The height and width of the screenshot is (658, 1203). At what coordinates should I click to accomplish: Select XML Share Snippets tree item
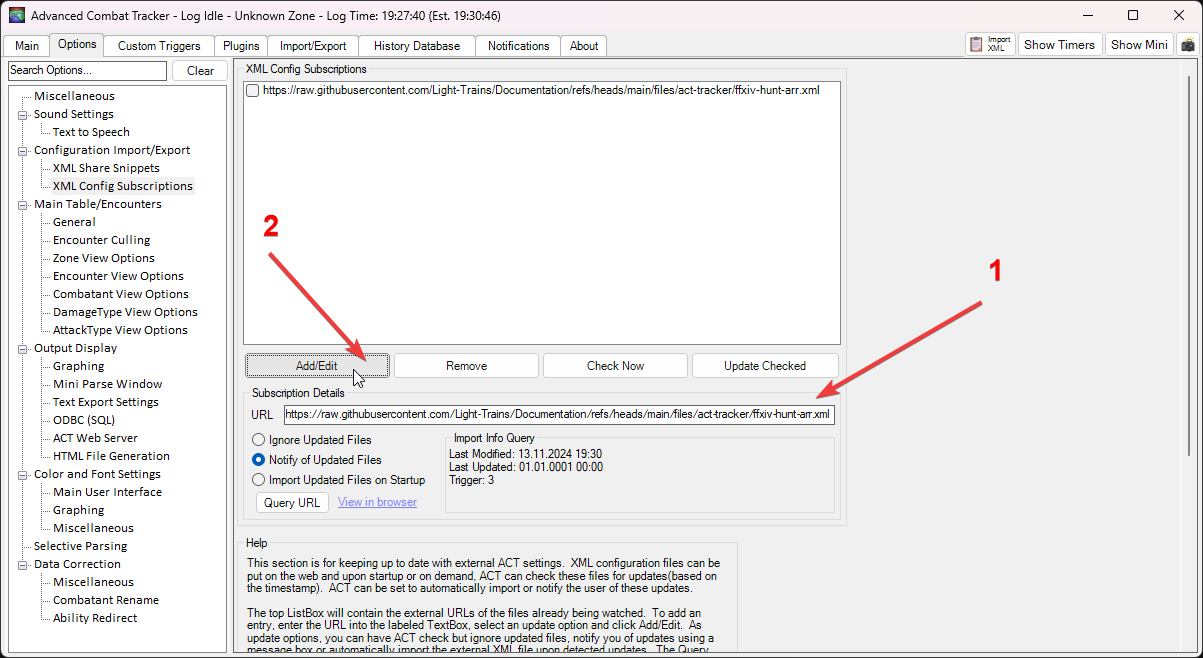coord(106,168)
